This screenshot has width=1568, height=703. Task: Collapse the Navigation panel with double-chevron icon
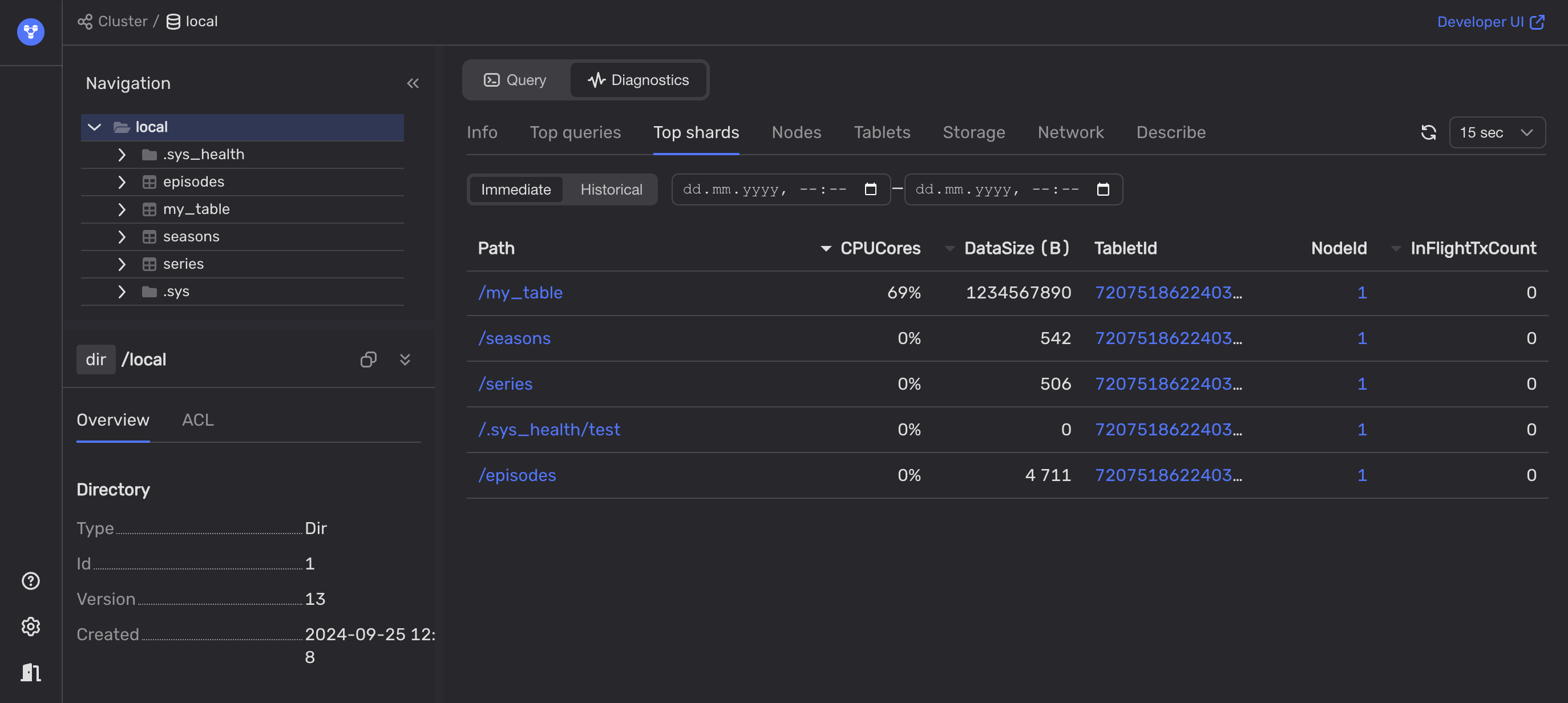pyautogui.click(x=413, y=83)
